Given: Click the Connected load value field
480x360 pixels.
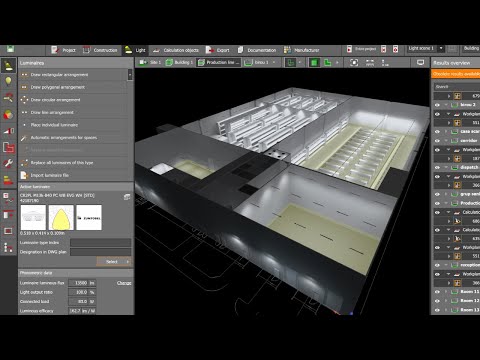Looking at the screenshot, I should click(x=82, y=302).
